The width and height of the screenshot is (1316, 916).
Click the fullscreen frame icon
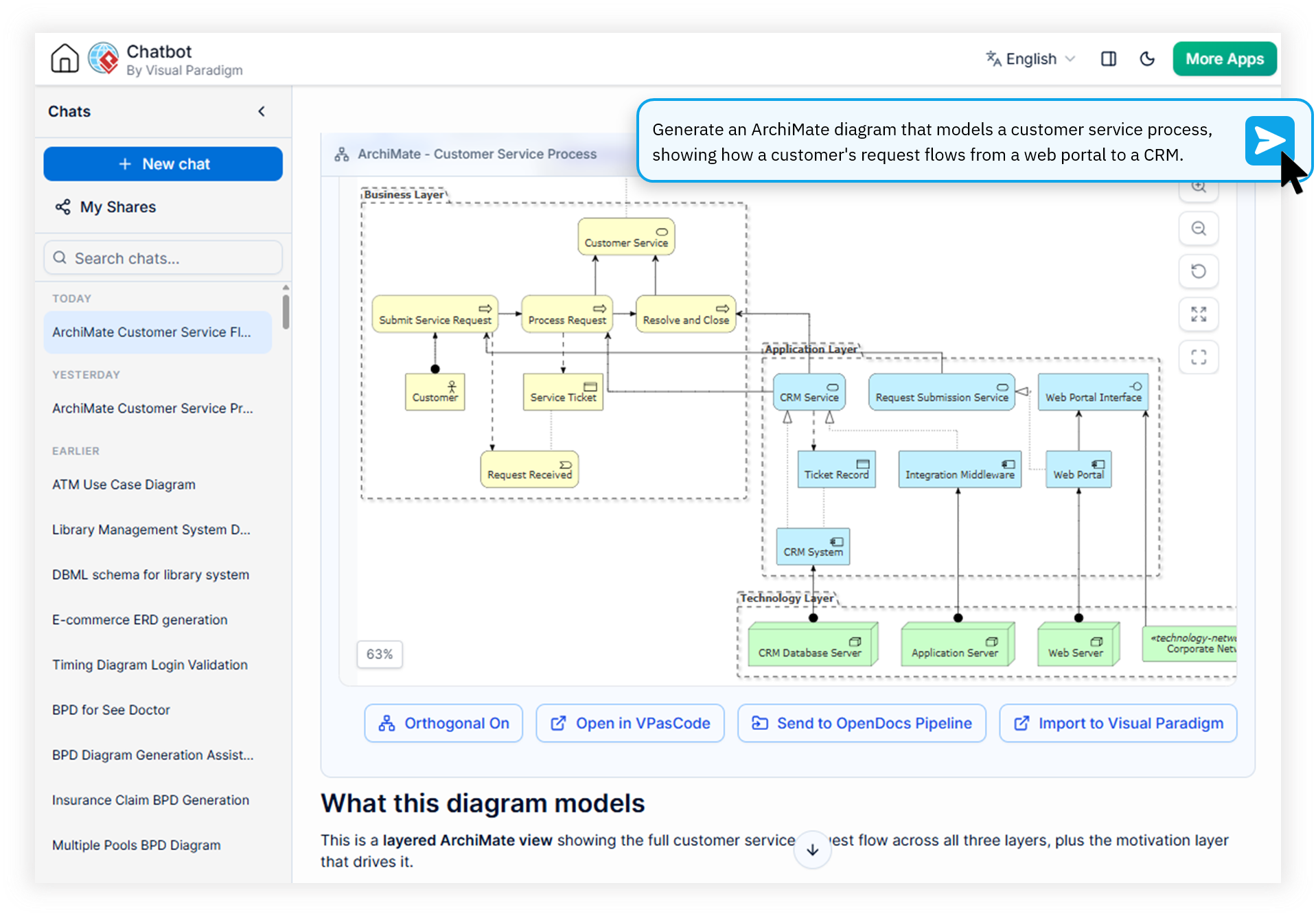(1199, 357)
